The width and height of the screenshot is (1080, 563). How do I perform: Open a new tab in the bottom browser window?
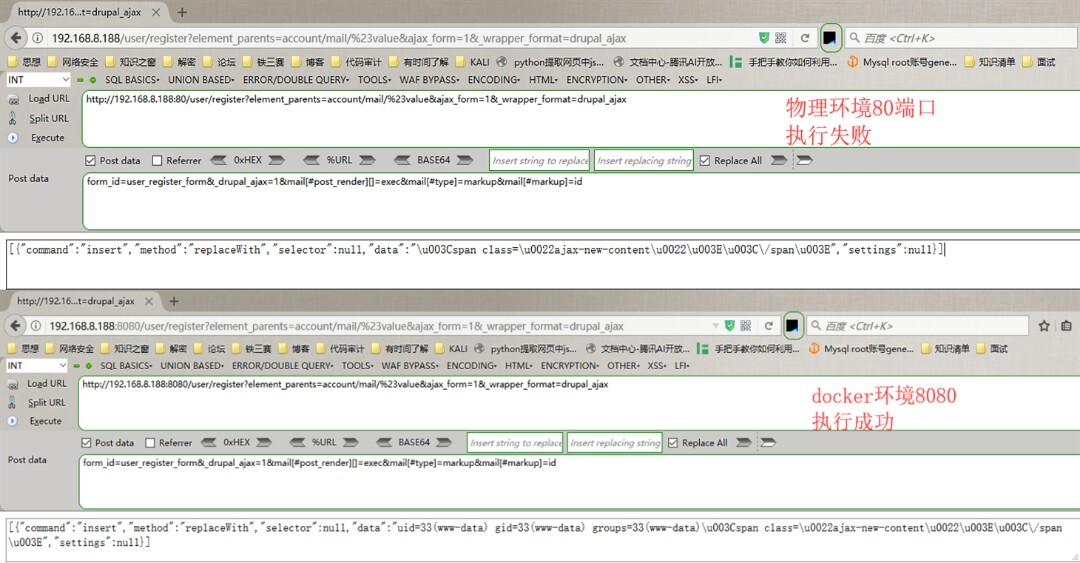(171, 301)
